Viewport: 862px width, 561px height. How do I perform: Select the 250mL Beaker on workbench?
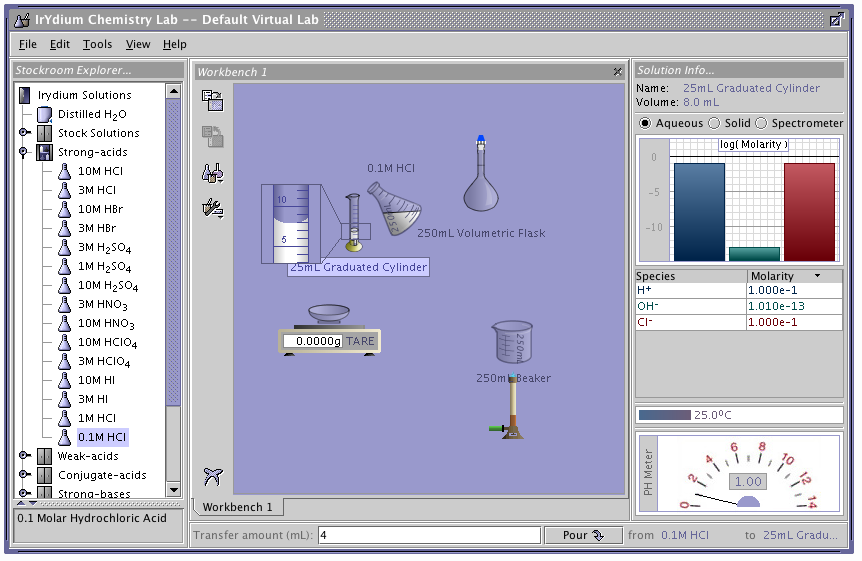point(512,342)
